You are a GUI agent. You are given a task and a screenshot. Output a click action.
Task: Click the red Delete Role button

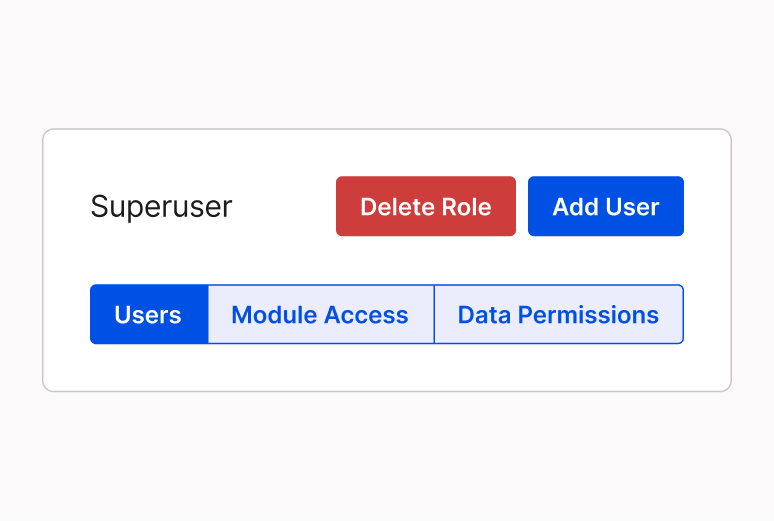pyautogui.click(x=426, y=206)
